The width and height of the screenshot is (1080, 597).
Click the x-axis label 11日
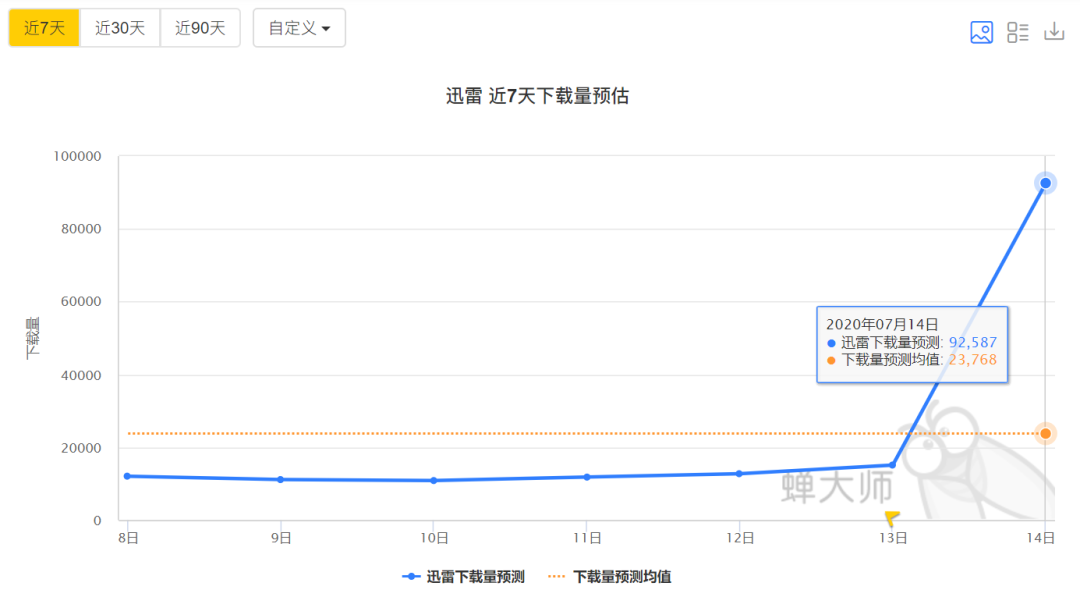pos(587,538)
